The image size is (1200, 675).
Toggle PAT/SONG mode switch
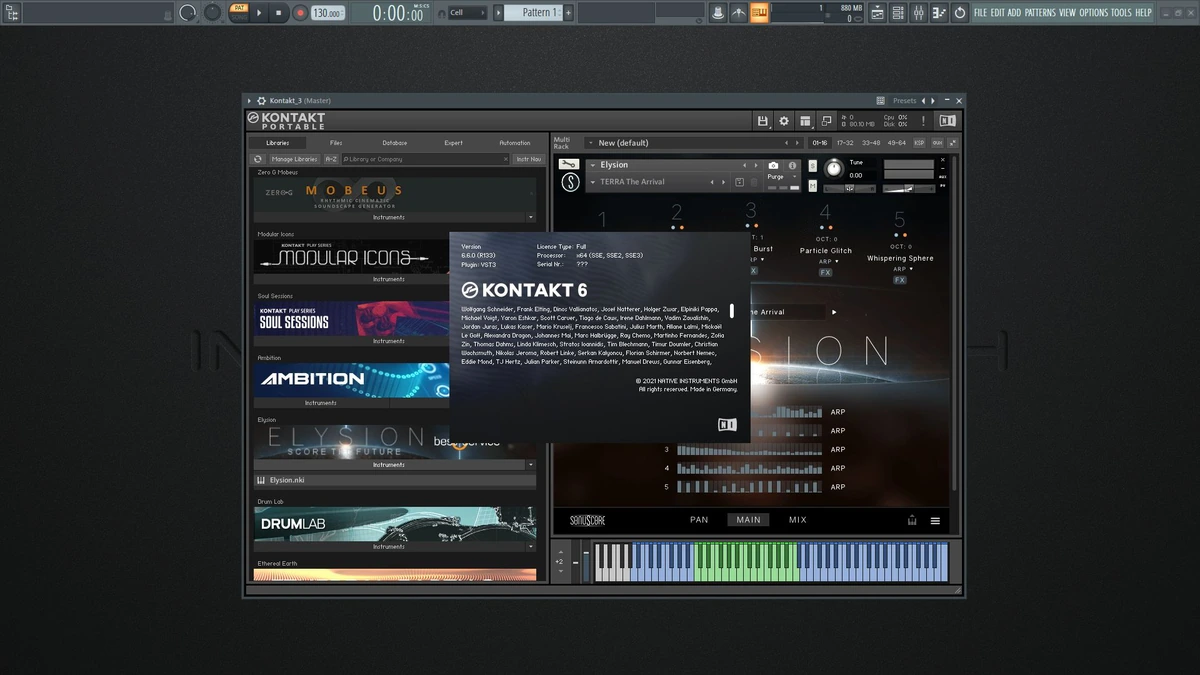(238, 13)
